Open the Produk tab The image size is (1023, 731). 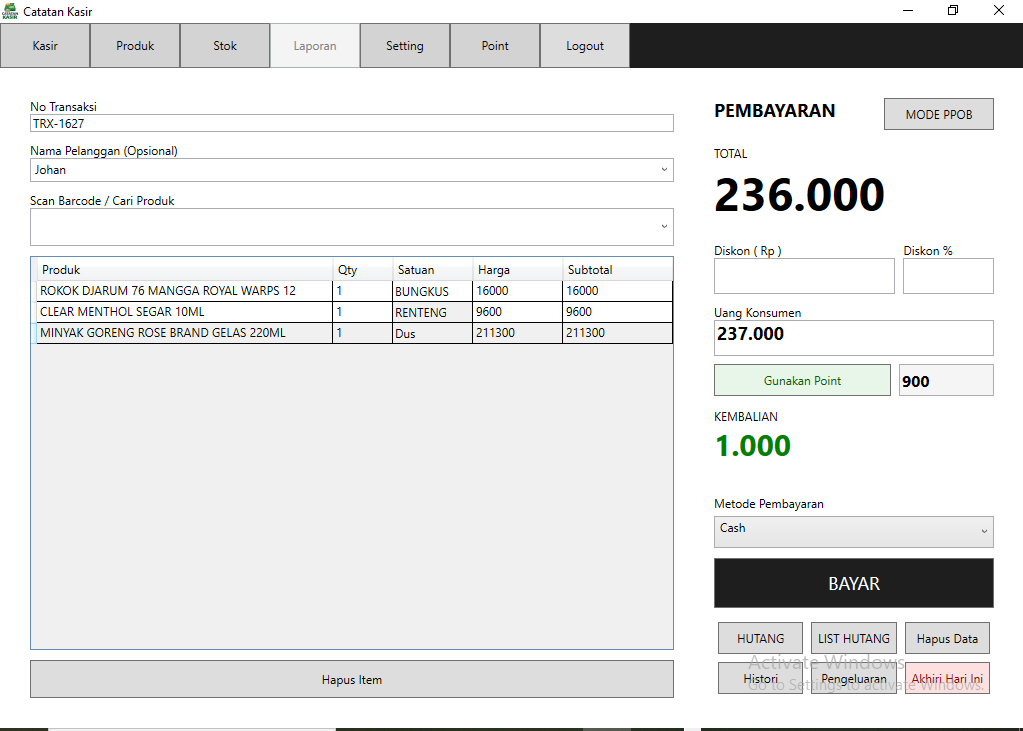[135, 46]
